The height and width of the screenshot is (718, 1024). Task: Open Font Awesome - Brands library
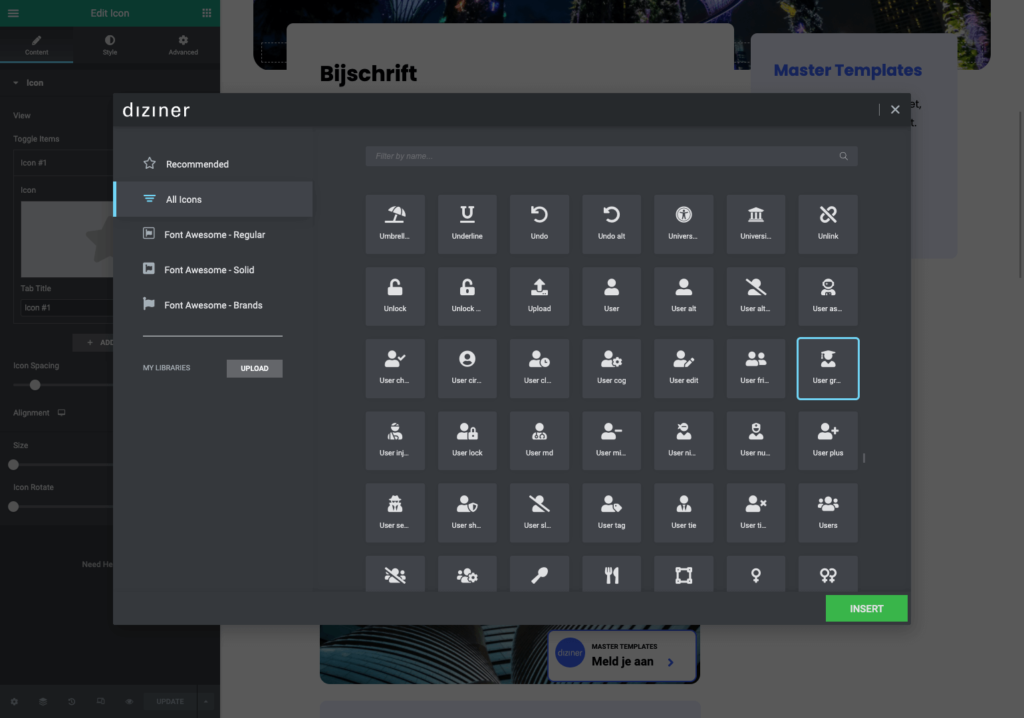[213, 305]
